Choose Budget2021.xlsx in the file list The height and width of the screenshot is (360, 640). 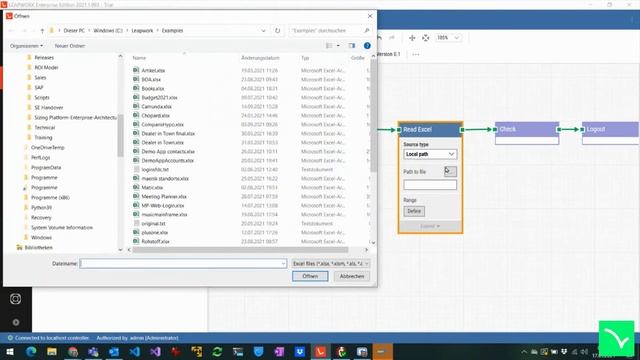159,97
